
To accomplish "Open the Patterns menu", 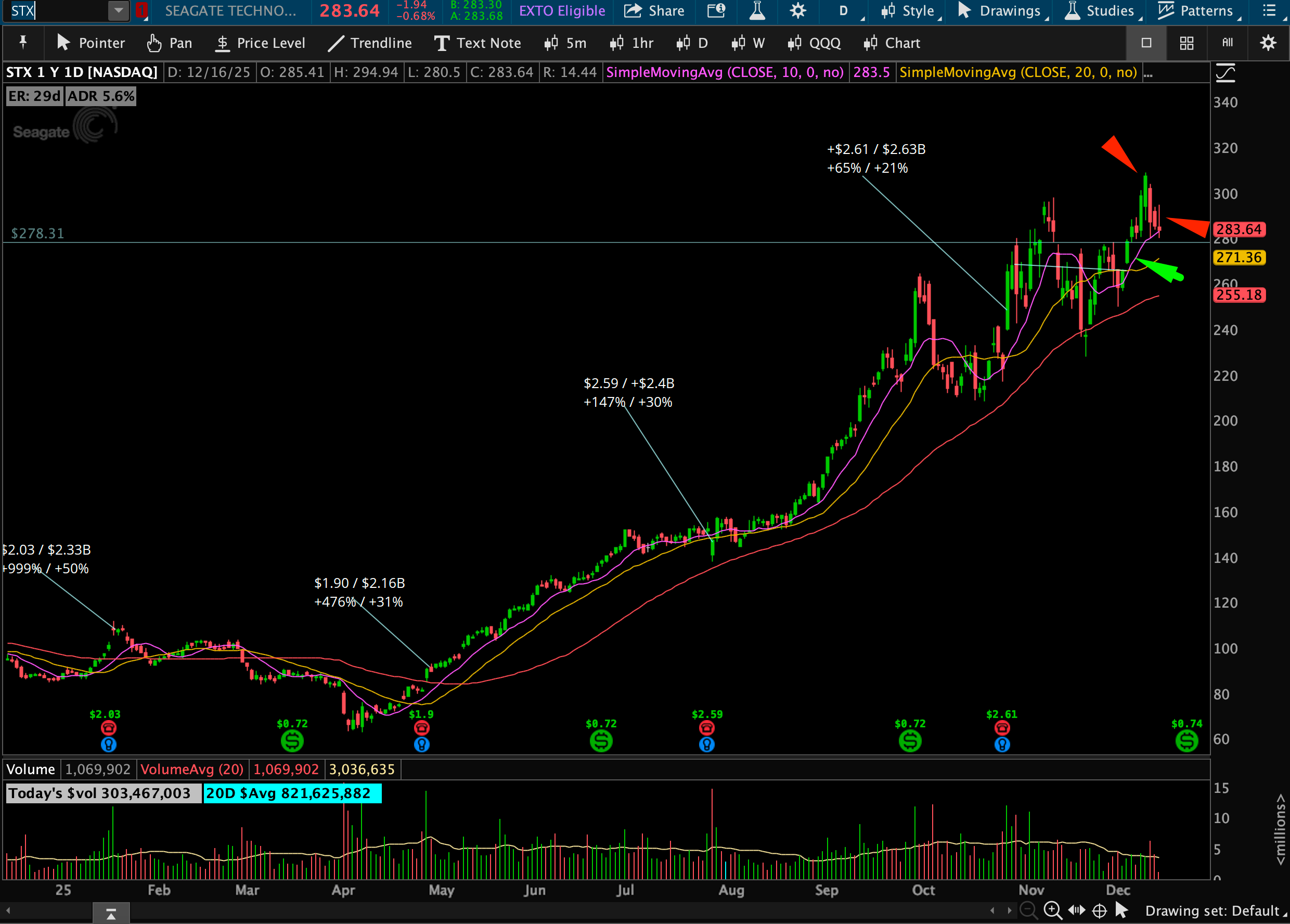I will pos(1198,11).
